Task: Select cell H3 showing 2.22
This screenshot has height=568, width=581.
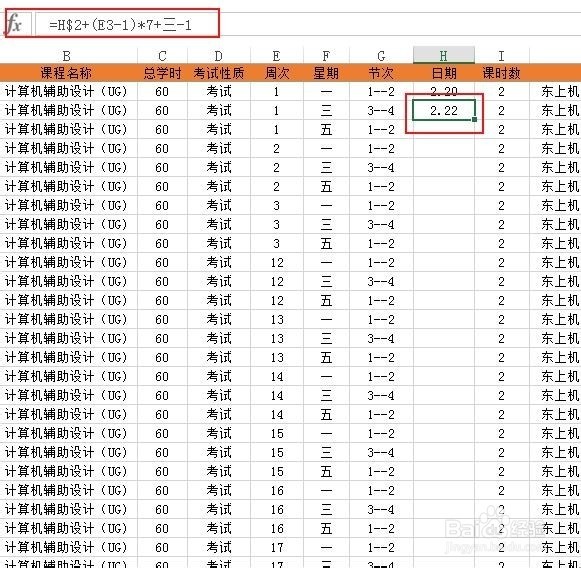Action: [x=444, y=110]
